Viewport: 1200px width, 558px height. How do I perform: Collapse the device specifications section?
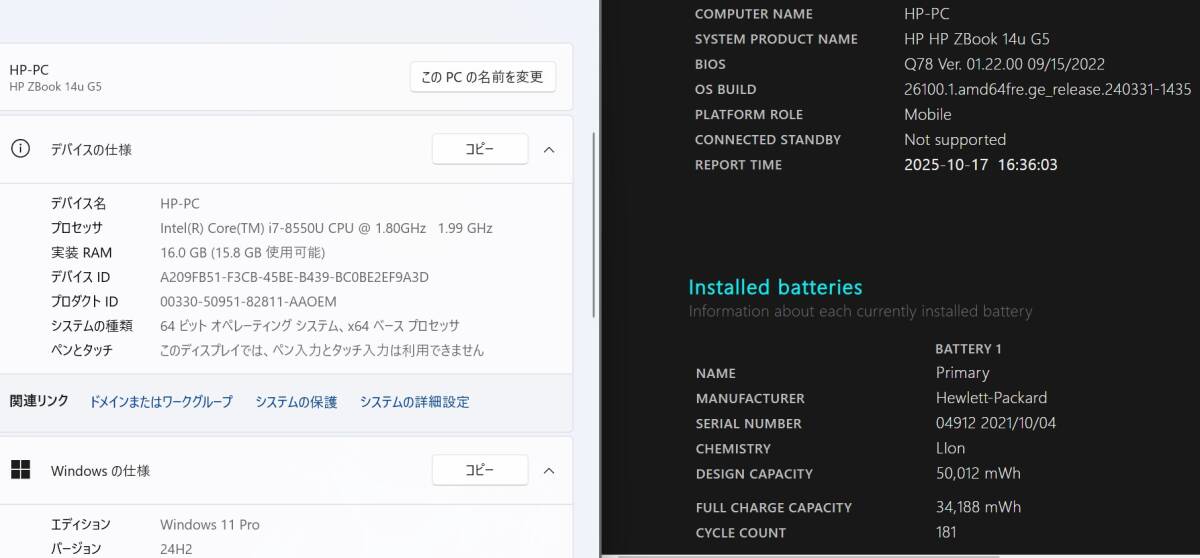click(x=549, y=149)
